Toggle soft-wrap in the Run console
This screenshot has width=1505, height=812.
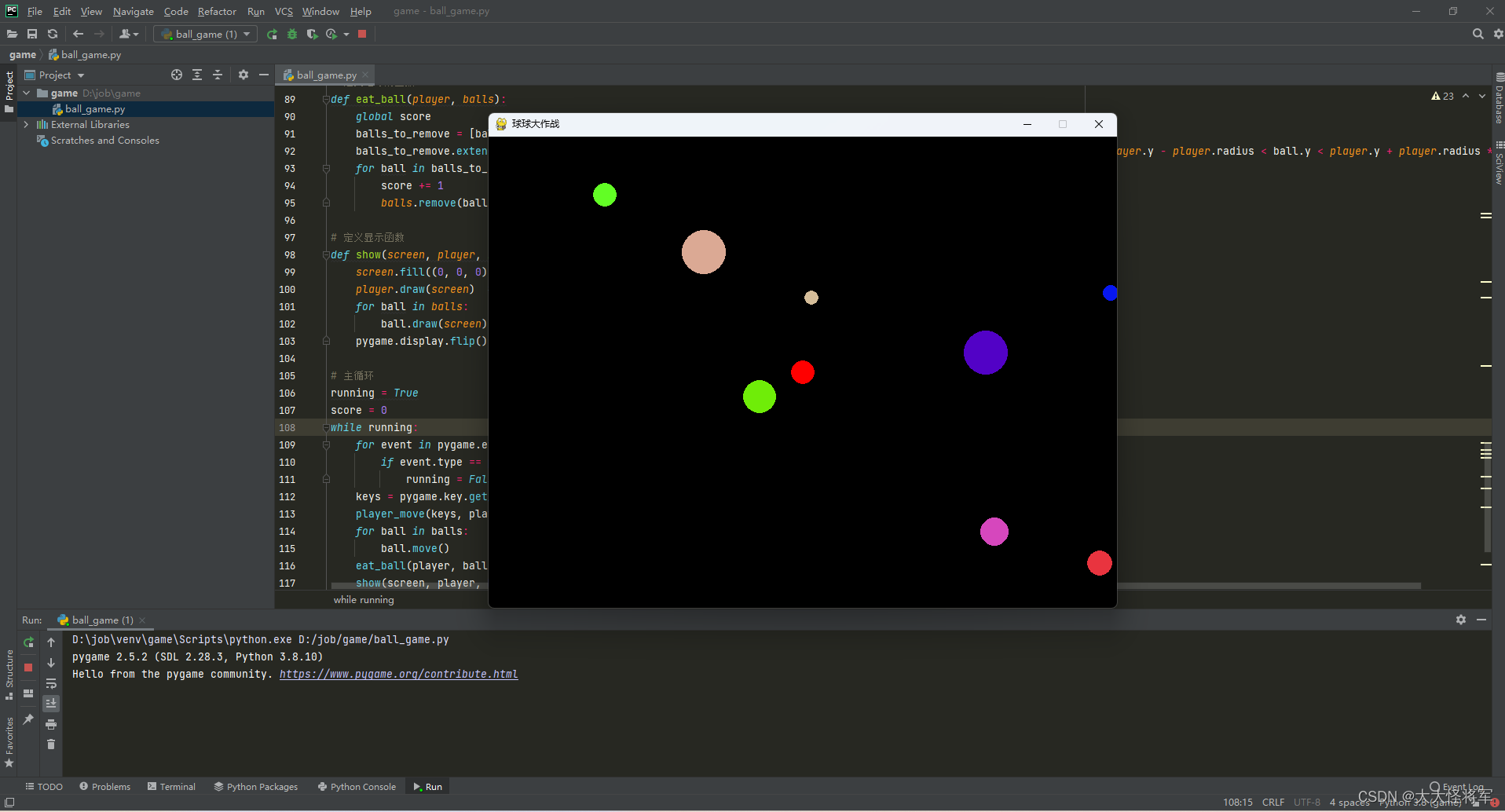pos(51,683)
